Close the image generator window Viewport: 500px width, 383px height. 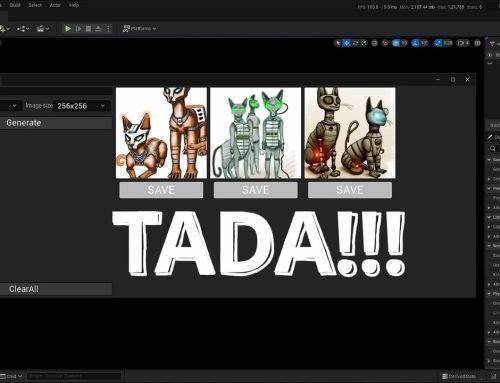point(468,79)
